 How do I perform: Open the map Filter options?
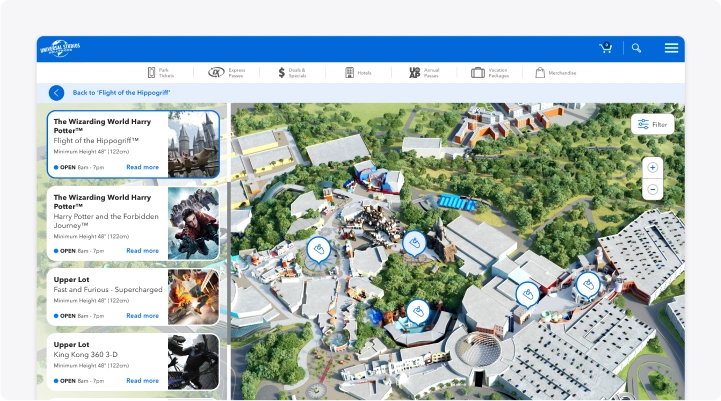point(652,124)
